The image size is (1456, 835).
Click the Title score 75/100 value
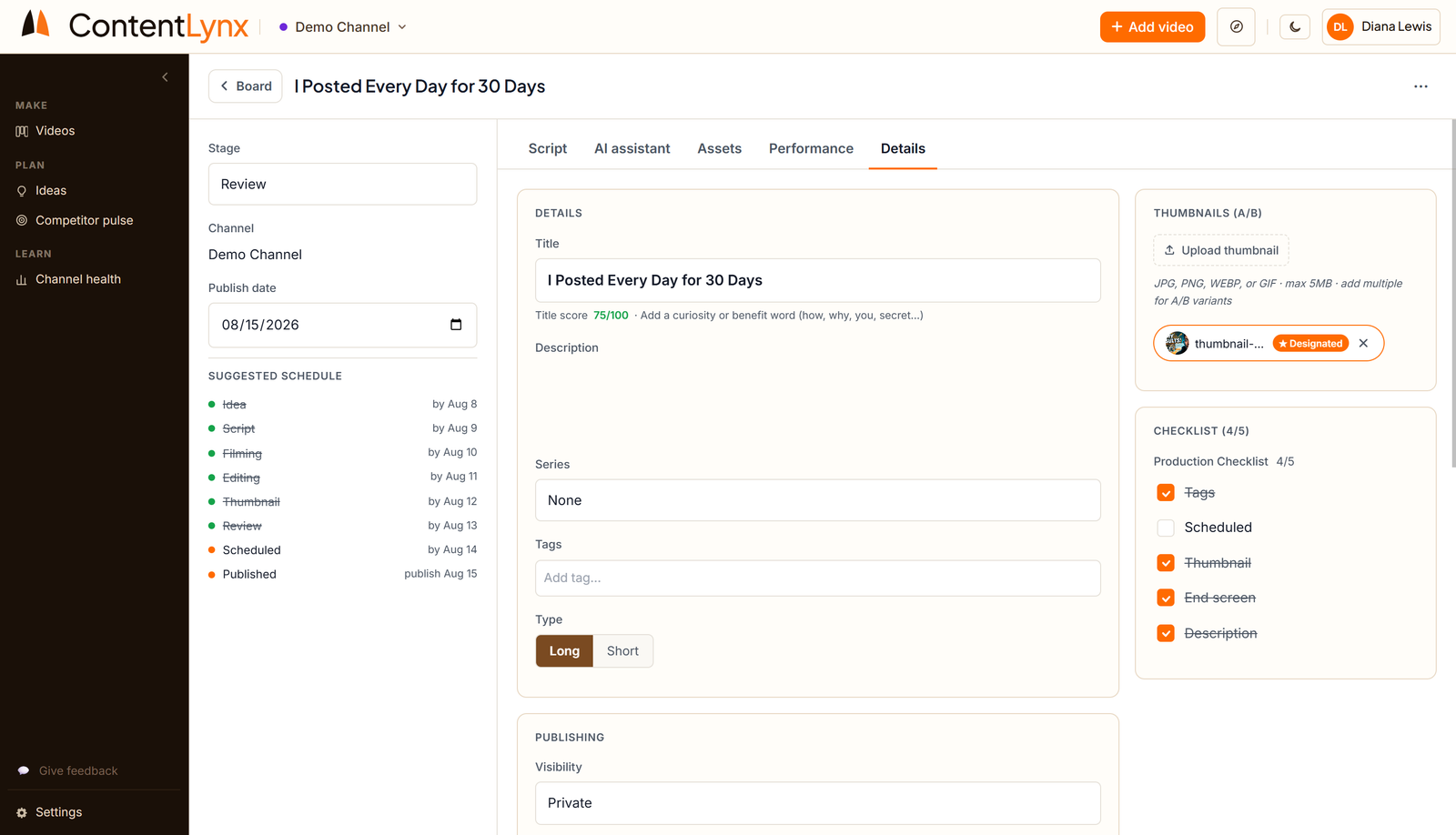tap(611, 316)
